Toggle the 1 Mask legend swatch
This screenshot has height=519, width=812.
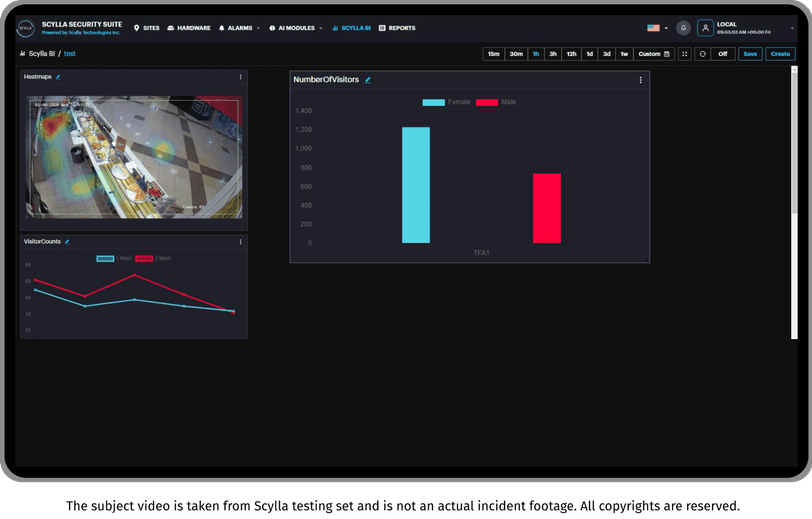105,258
